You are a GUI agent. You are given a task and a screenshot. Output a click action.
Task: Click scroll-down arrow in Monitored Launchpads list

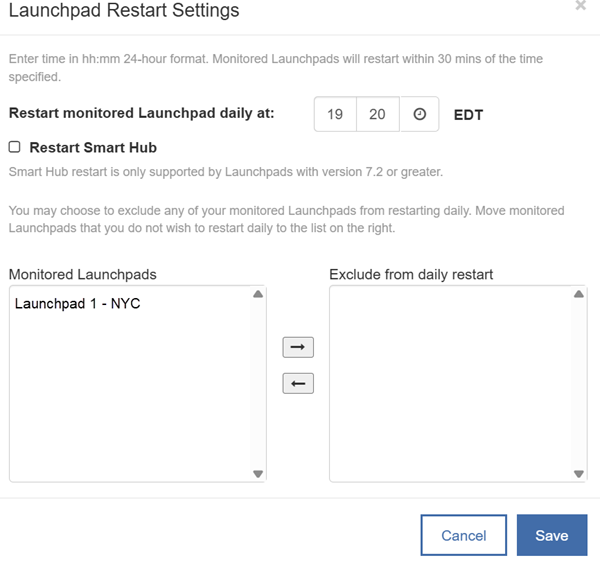point(258,473)
